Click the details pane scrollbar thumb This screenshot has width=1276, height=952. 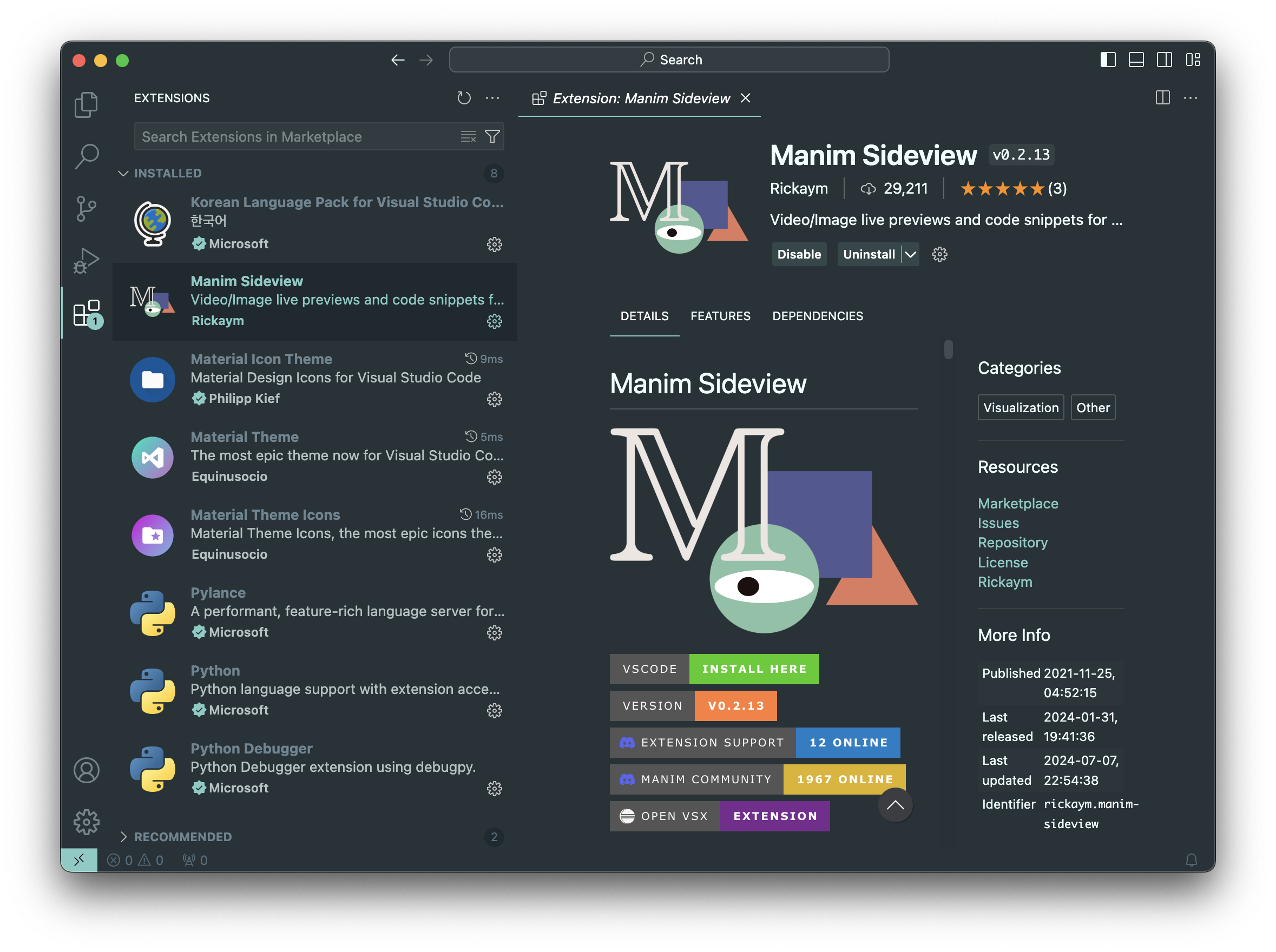[948, 349]
